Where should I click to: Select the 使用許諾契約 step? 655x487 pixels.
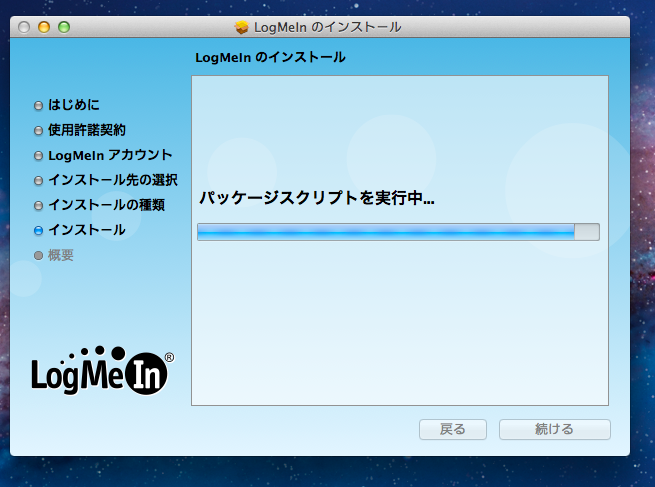(79, 130)
